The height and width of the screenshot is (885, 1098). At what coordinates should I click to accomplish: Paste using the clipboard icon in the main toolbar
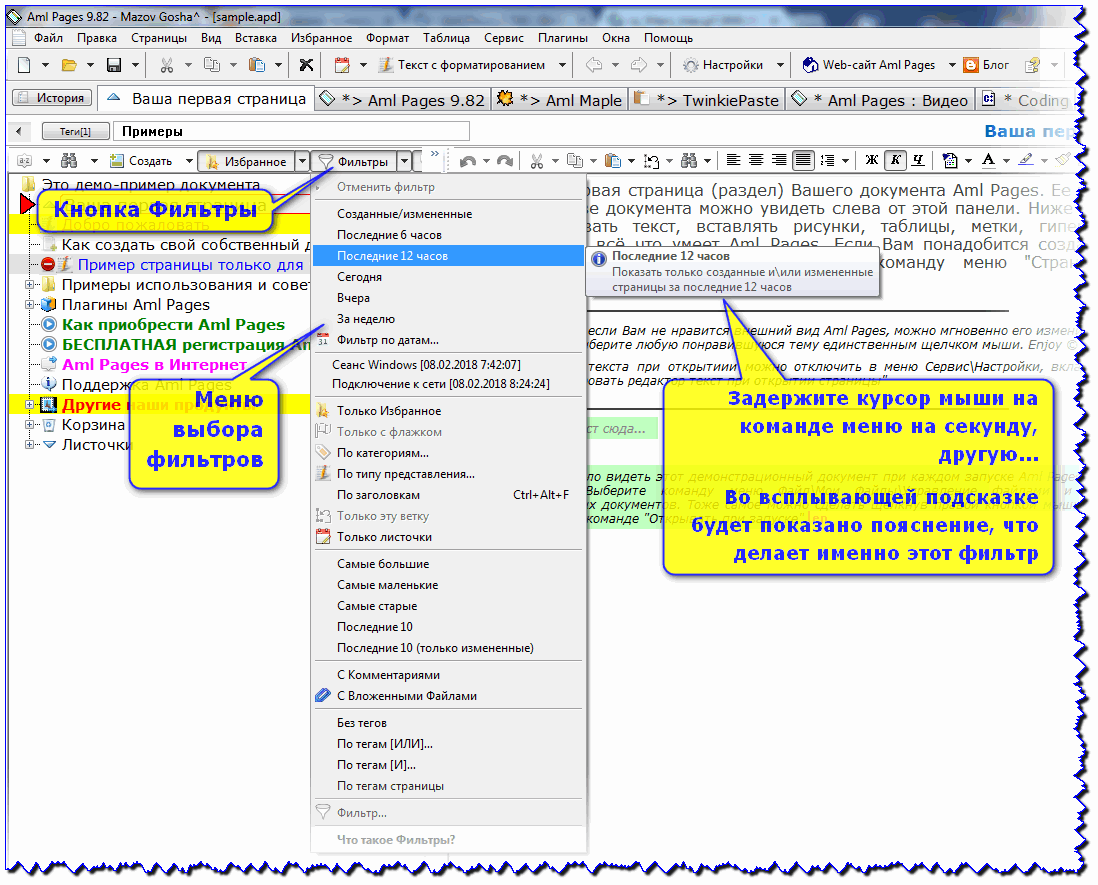coord(257,65)
